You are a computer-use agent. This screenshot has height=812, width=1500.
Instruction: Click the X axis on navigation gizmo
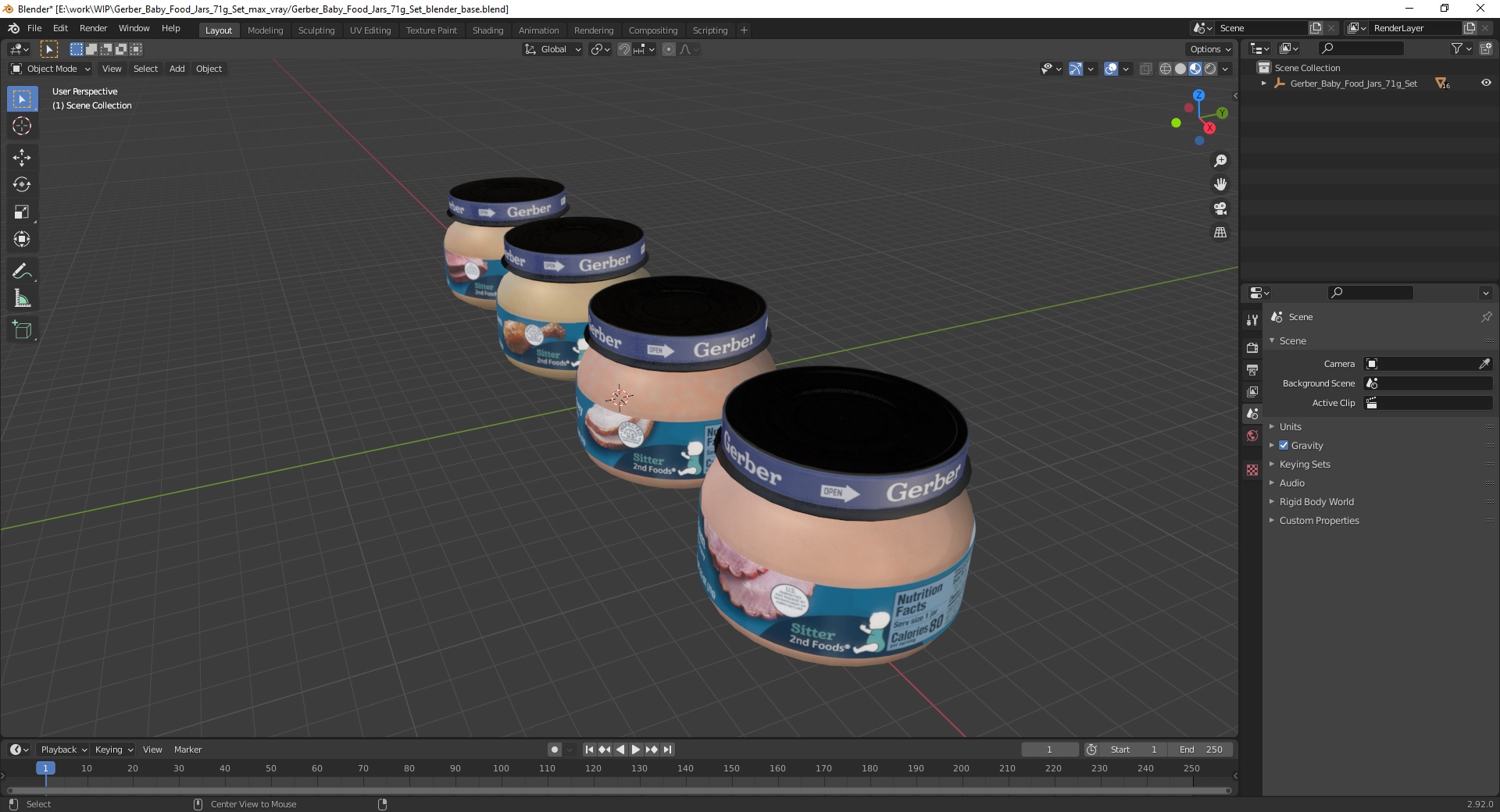click(x=1209, y=128)
